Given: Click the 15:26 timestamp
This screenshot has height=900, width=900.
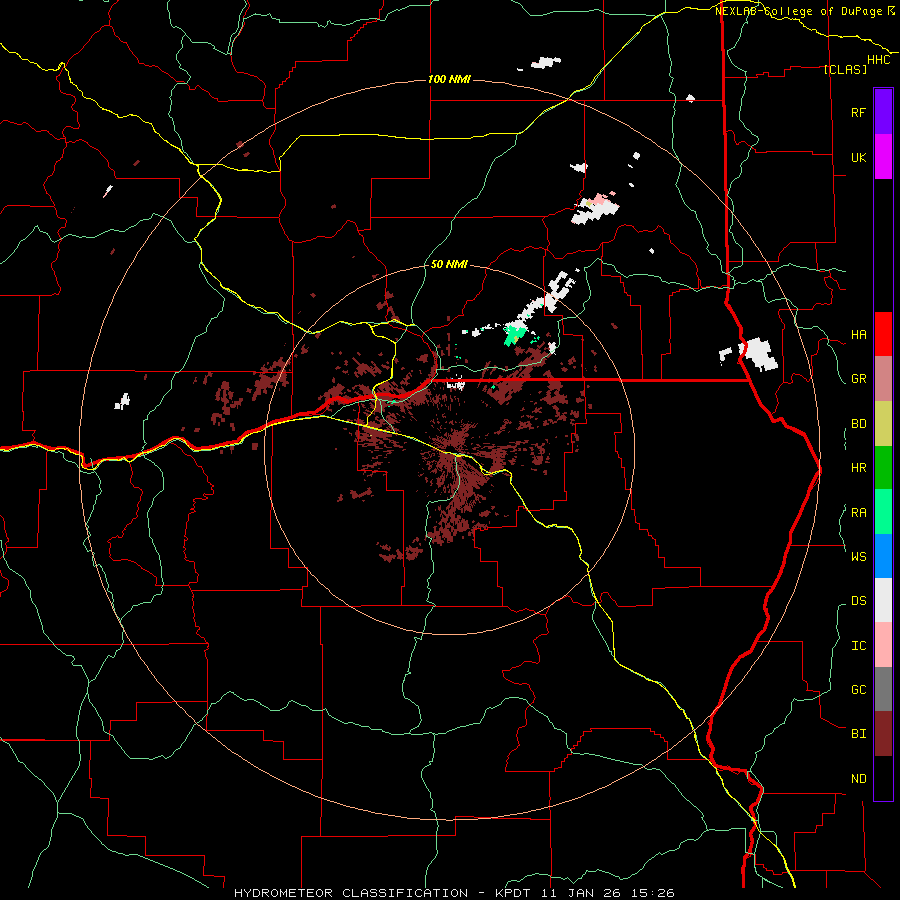Looking at the screenshot, I should click(651, 893).
